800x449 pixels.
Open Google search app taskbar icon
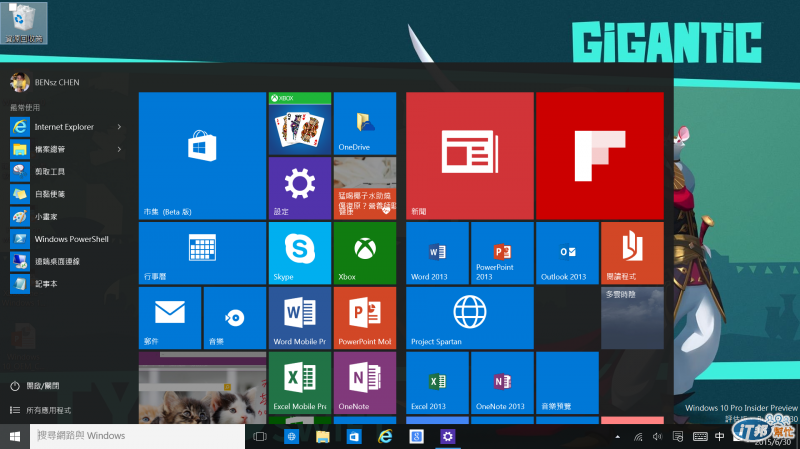[416, 437]
